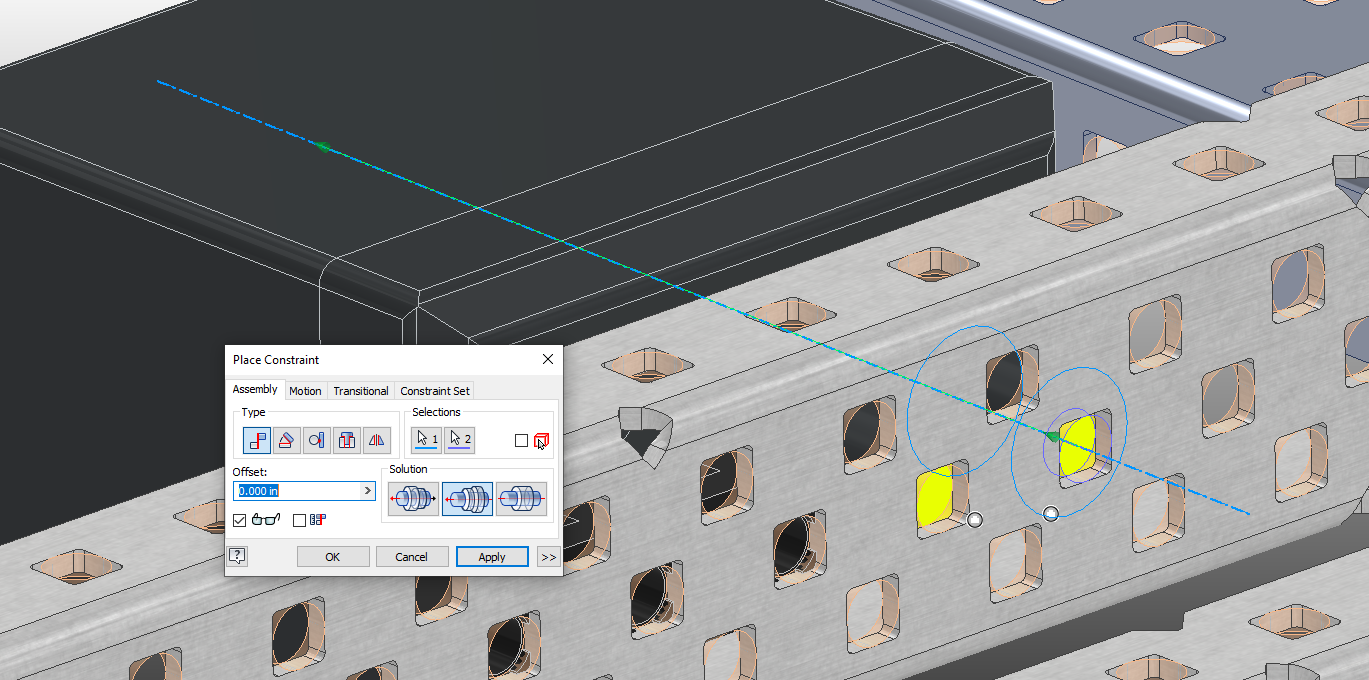Click the Place Constraint title text
Screen dimensions: 1369x680
click(x=276, y=360)
